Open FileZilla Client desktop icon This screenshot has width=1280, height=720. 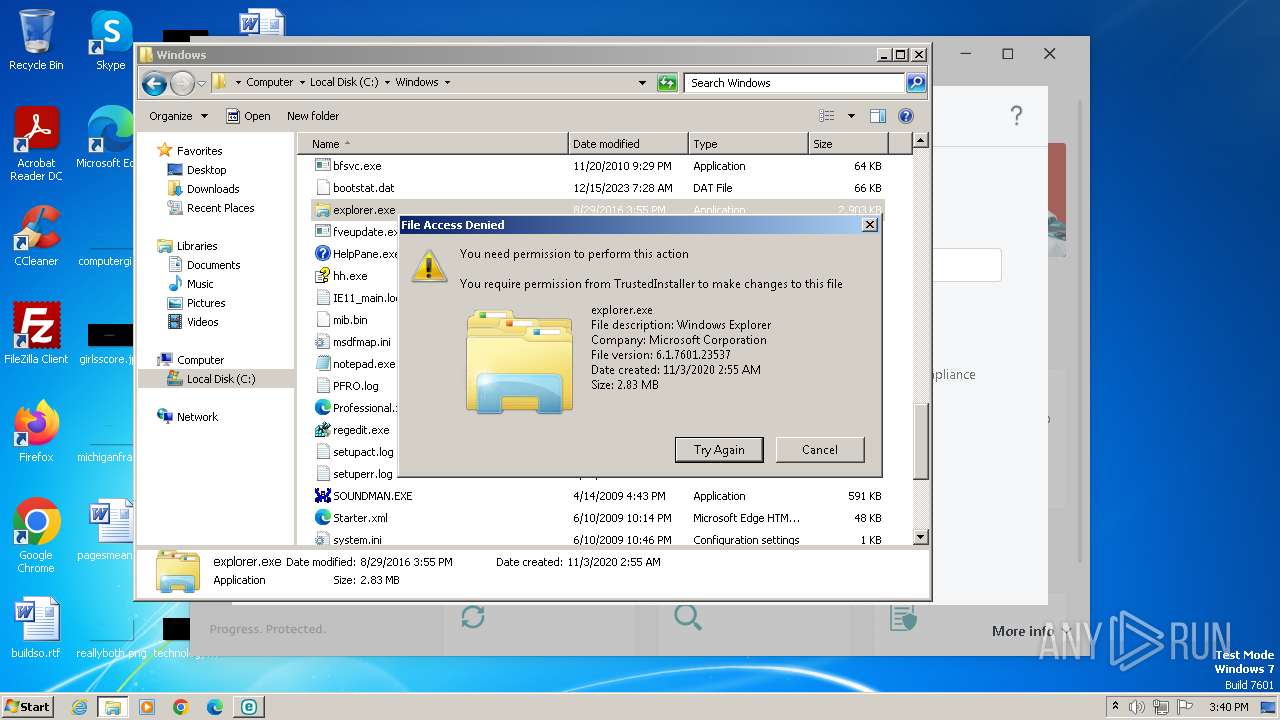(x=36, y=334)
